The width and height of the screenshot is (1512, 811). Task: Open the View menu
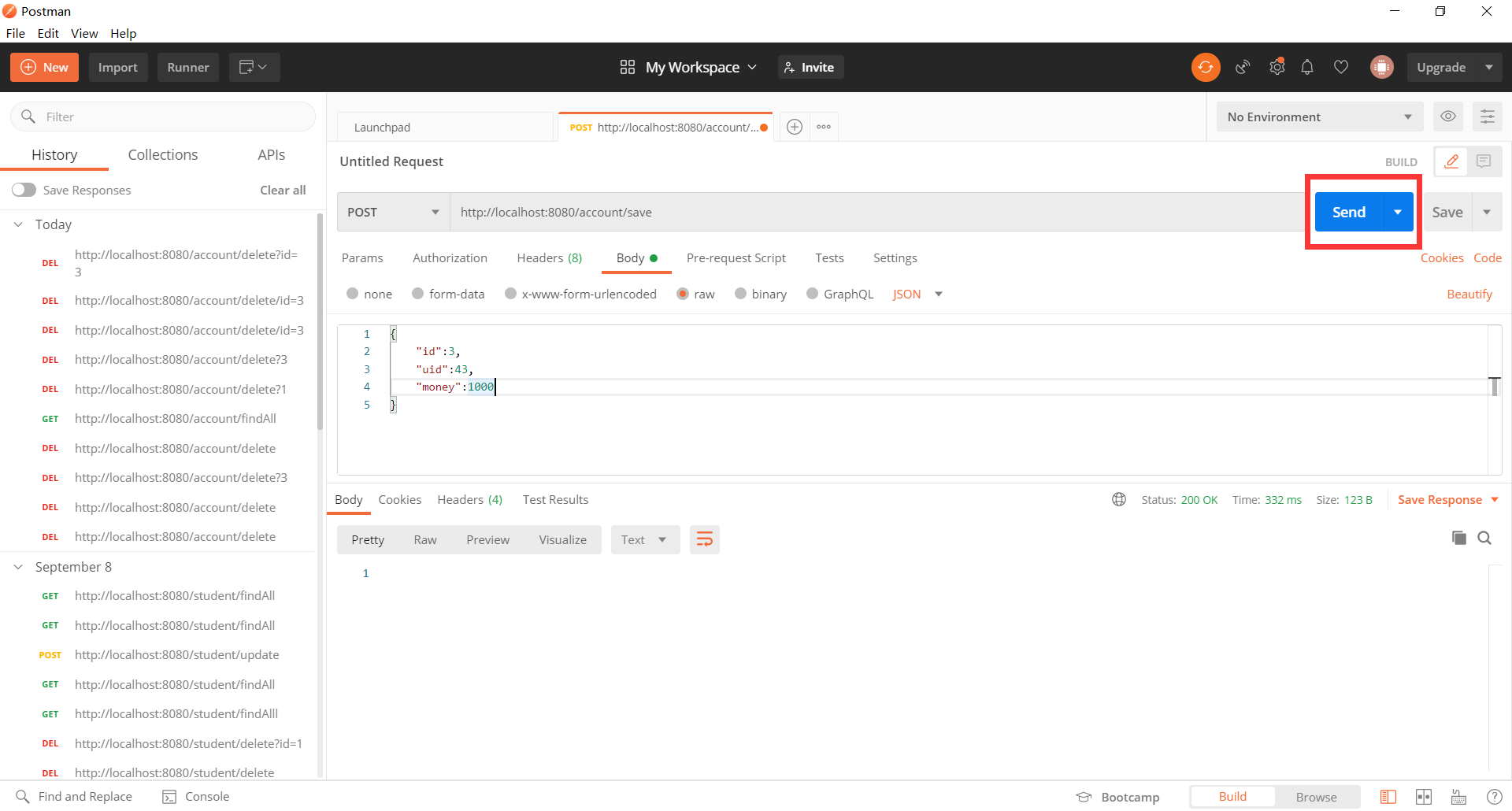84,33
